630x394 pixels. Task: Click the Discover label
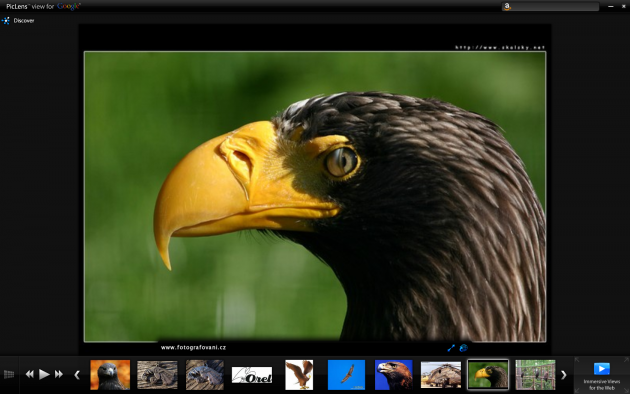(24, 20)
